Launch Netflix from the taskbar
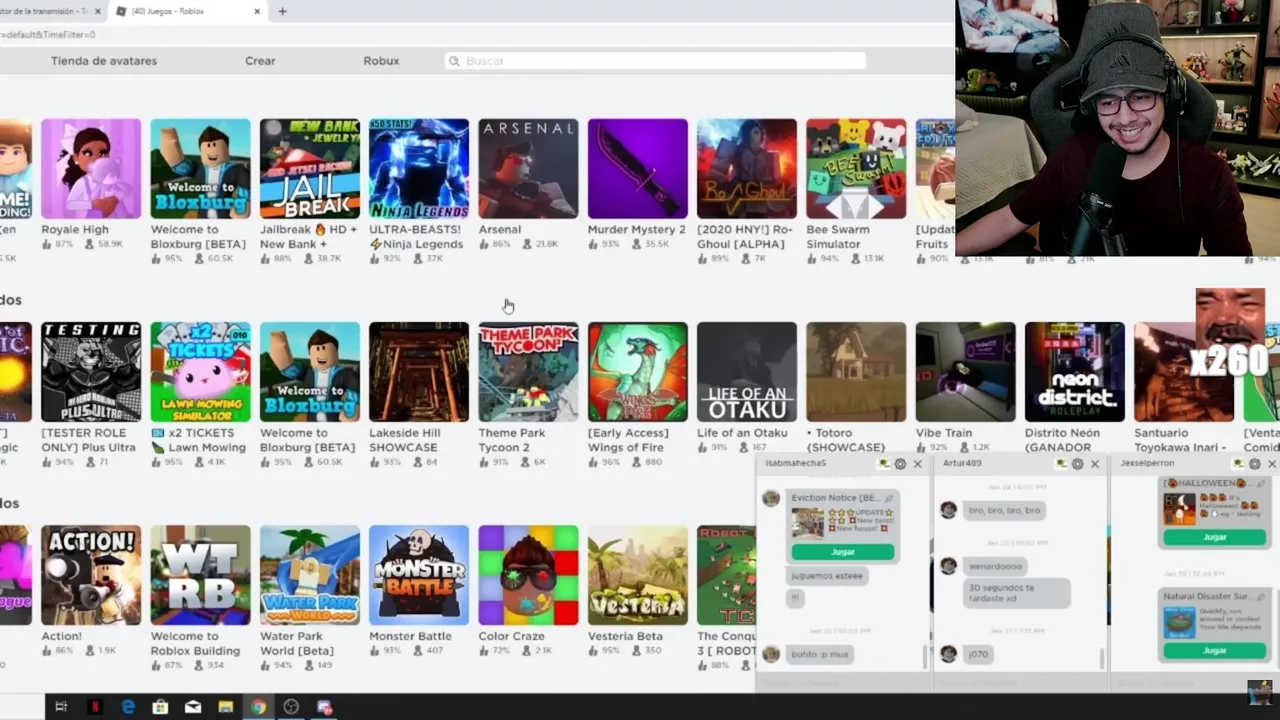 coord(95,707)
